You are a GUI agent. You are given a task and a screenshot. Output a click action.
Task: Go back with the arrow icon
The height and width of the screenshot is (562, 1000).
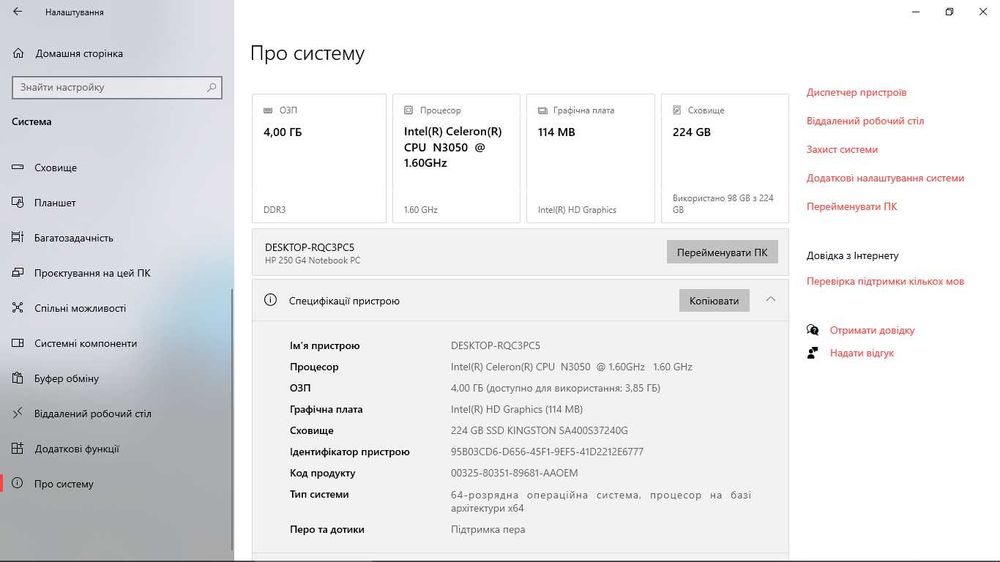tap(17, 11)
